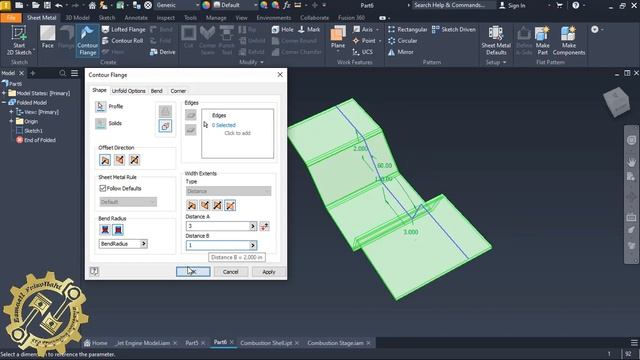Image resolution: width=640 pixels, height=360 pixels.
Task: Toggle Follow Defaults checkbox
Action: tap(103, 188)
